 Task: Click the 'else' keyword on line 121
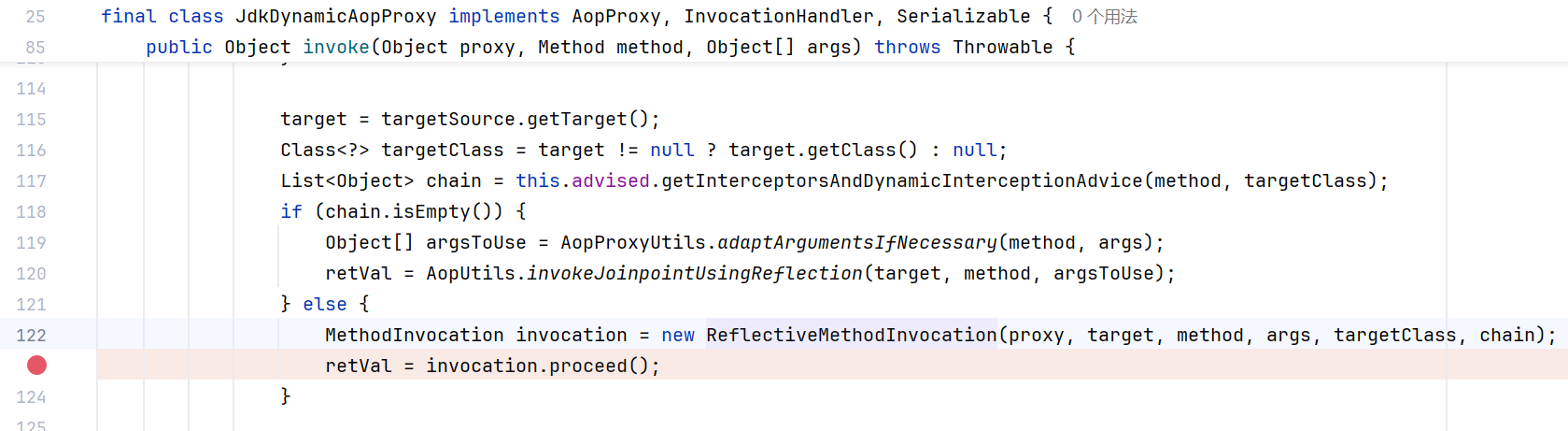tap(325, 304)
